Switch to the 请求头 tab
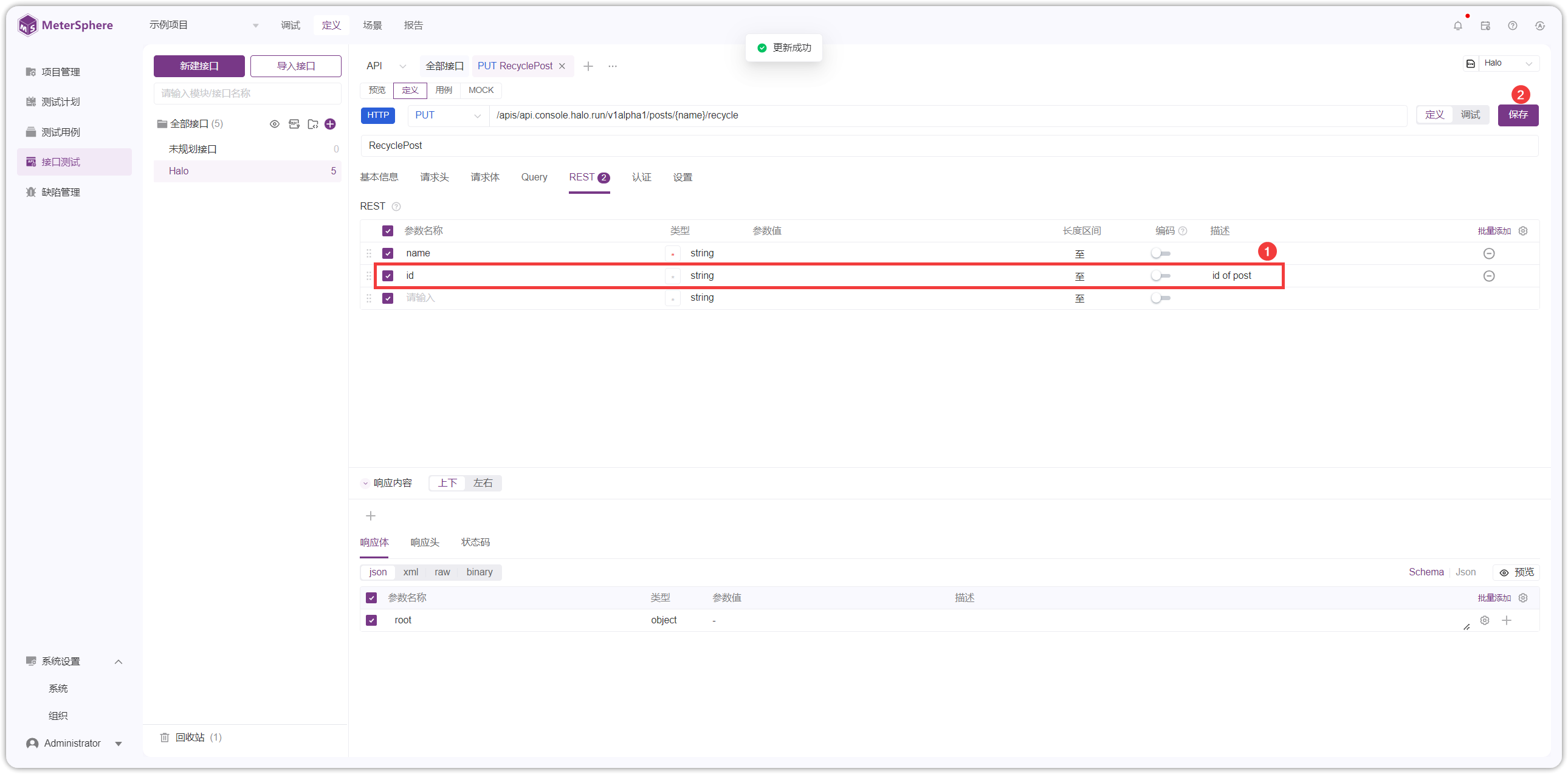This screenshot has height=774, width=1568. (434, 177)
